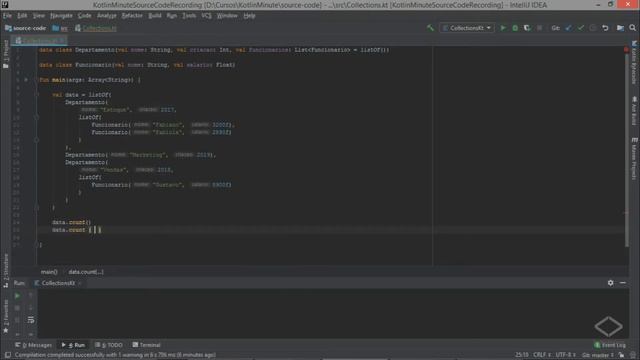640x360 pixels.
Task: Open the Window menu
Action: click(227, 16)
